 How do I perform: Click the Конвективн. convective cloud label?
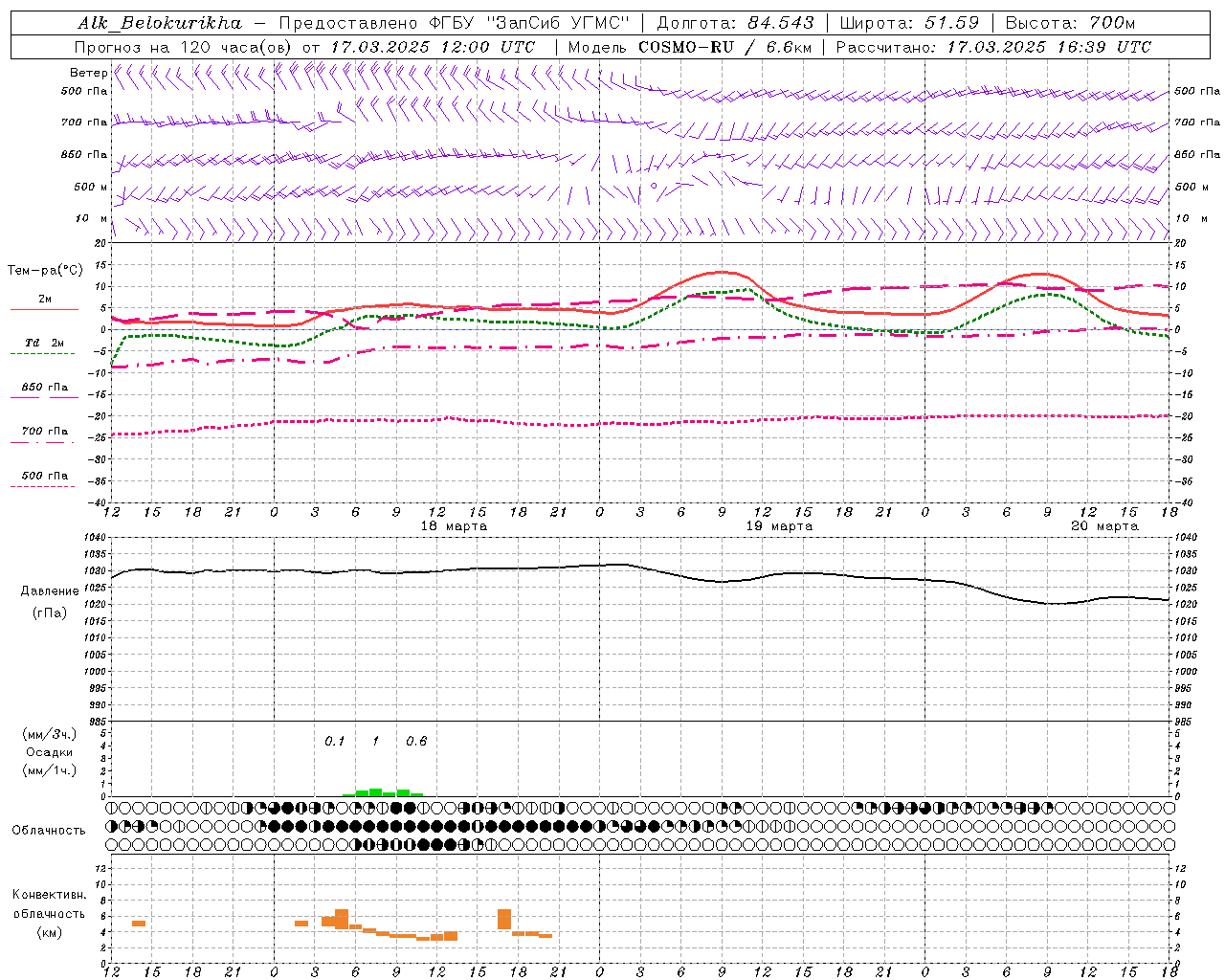[x=50, y=895]
